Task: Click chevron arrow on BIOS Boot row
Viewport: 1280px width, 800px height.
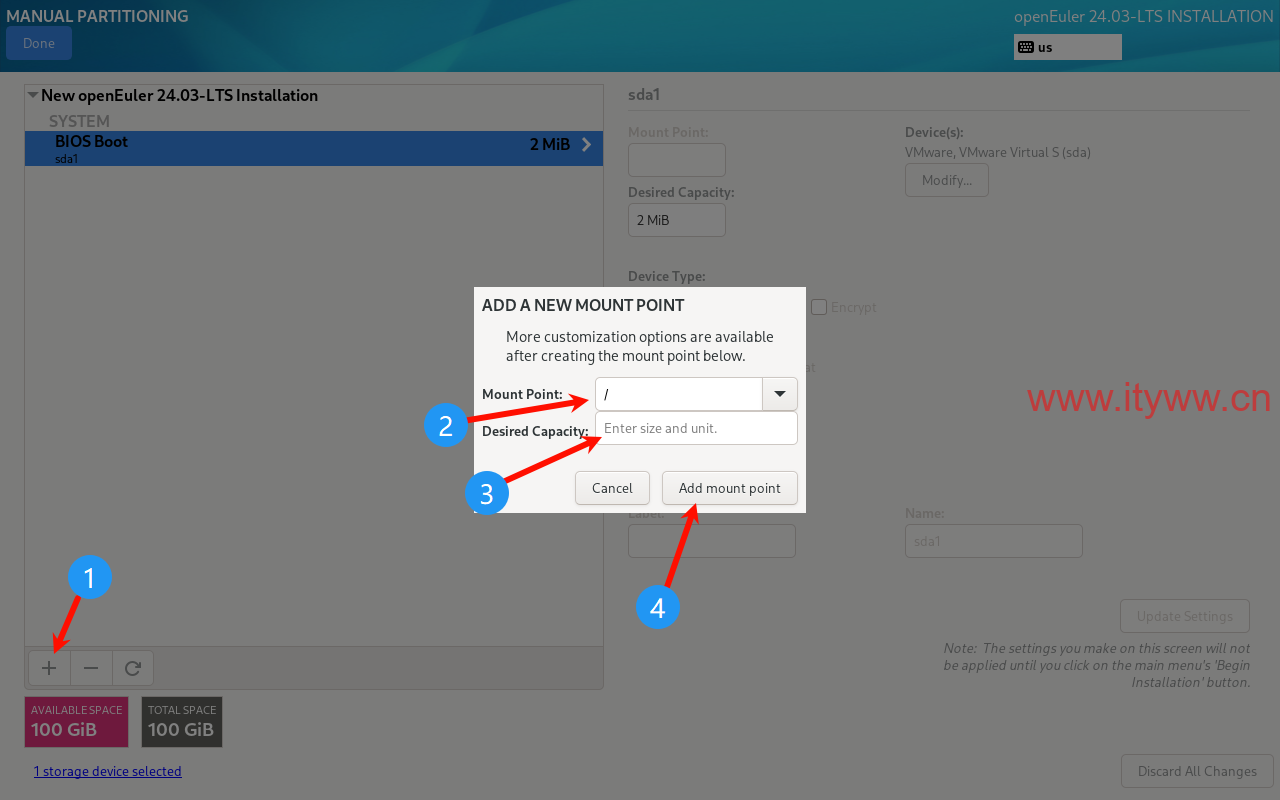Action: click(586, 145)
